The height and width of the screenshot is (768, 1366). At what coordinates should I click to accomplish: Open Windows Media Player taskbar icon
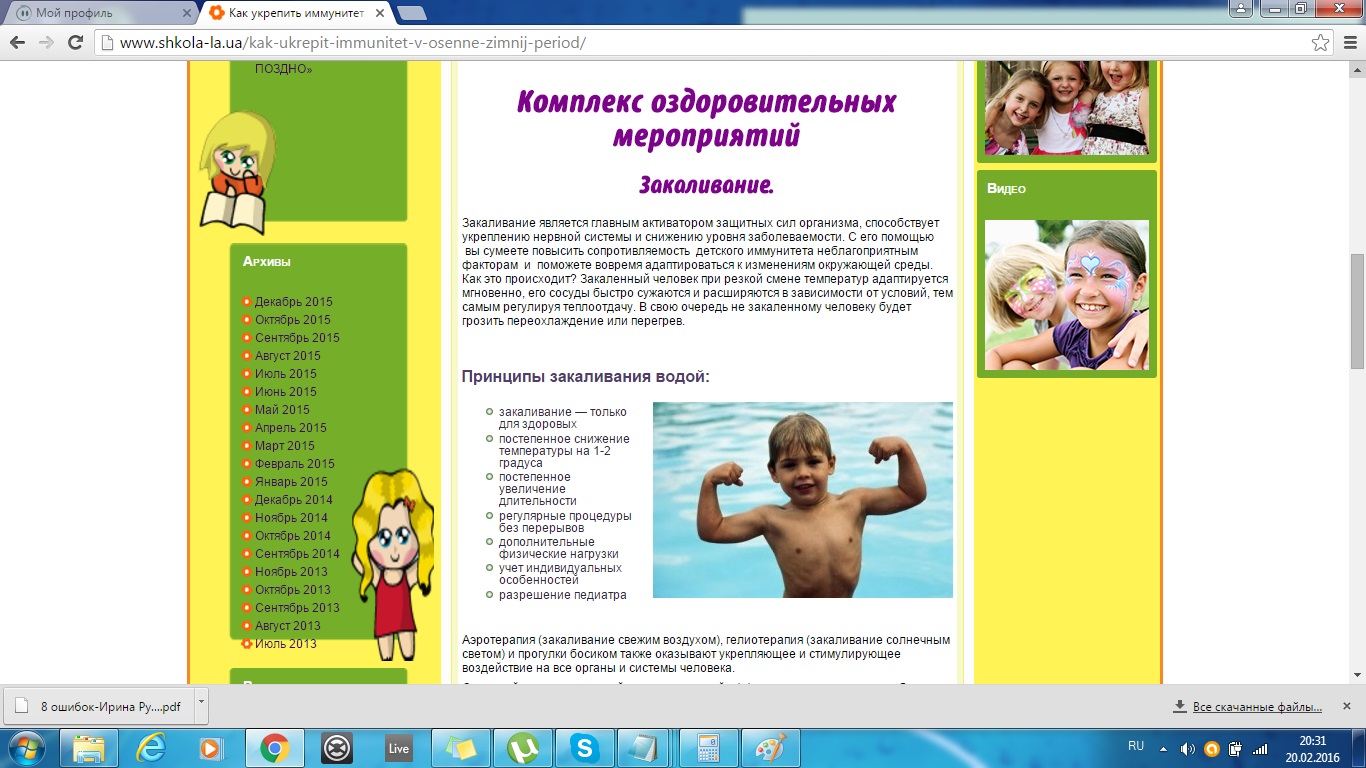pos(210,748)
